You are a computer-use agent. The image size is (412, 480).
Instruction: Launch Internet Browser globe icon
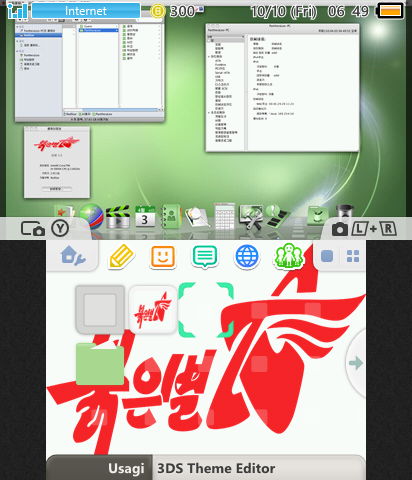point(247,256)
